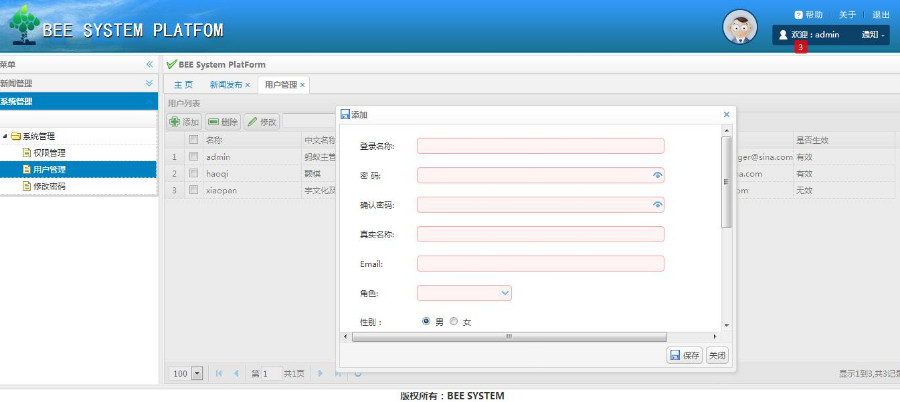Viewport: 900px width, 402px height.
Task: Click dialog scroll-up arrow
Action: pos(726,130)
